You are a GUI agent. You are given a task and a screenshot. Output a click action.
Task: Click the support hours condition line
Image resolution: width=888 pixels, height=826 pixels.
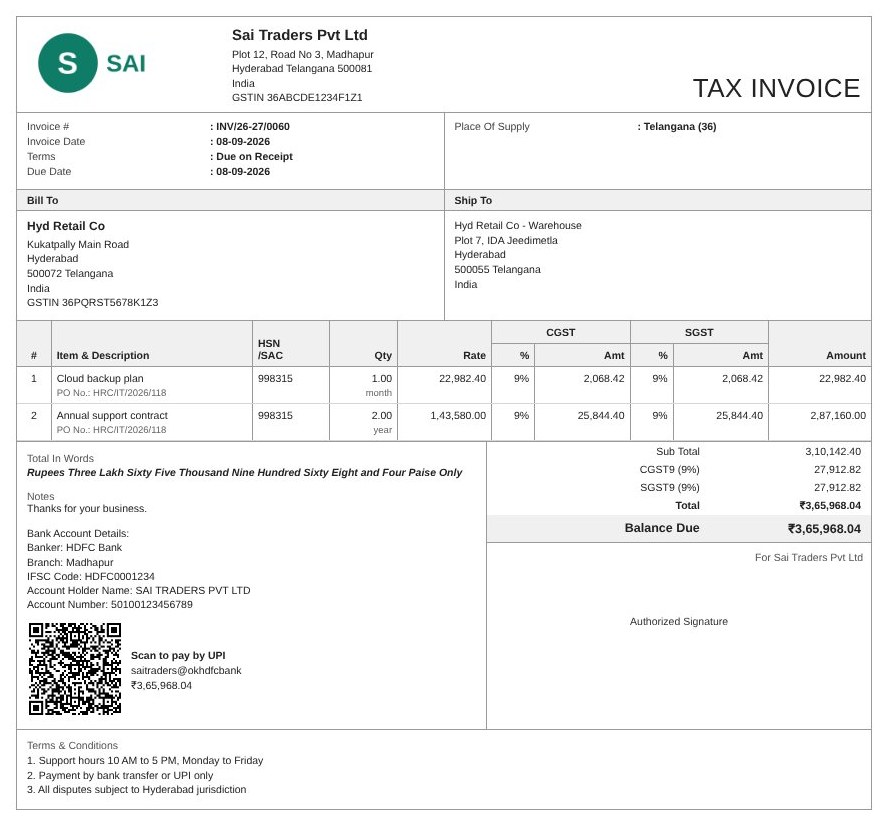pos(145,760)
